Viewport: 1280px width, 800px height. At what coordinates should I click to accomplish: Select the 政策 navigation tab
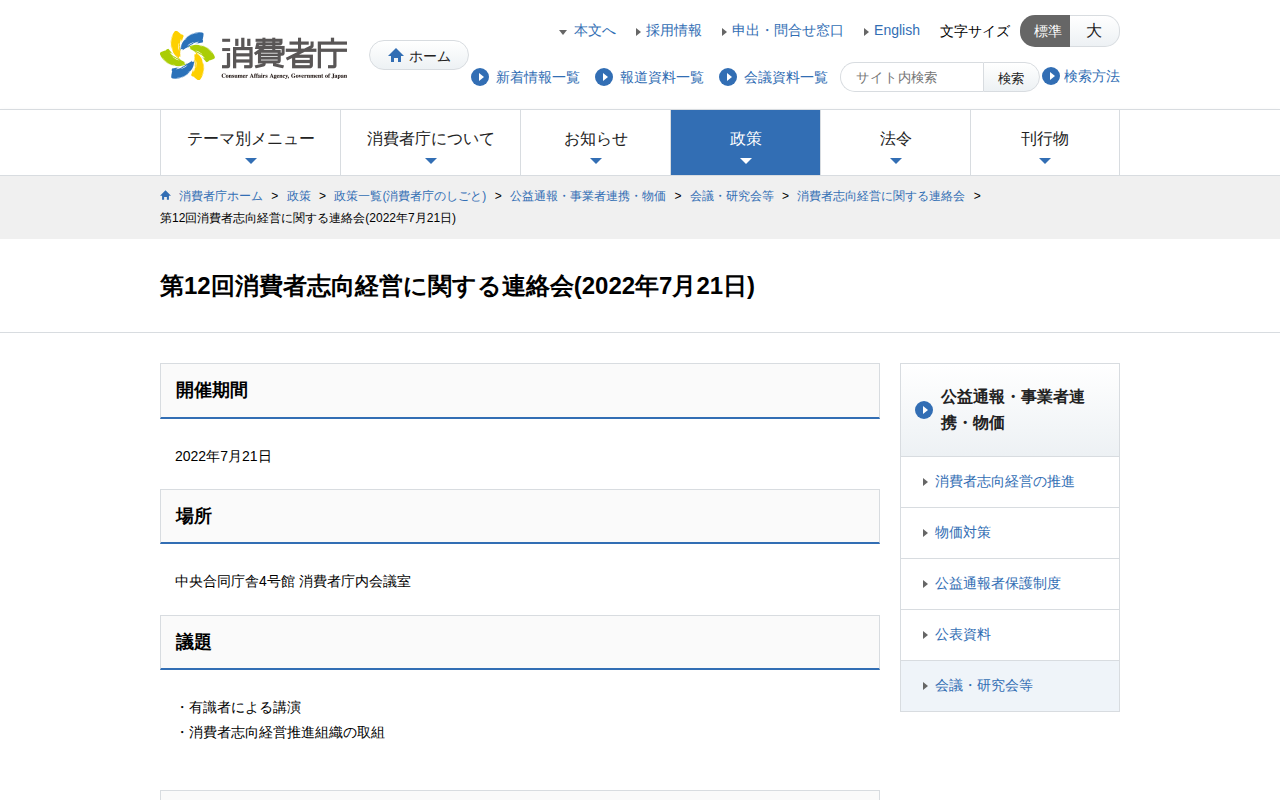pyautogui.click(x=746, y=143)
